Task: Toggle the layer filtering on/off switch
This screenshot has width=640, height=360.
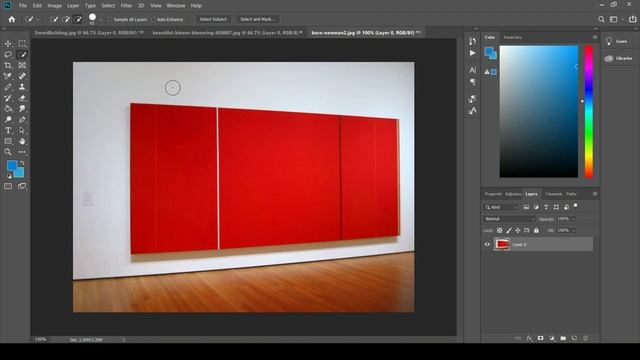Action: coord(576,206)
